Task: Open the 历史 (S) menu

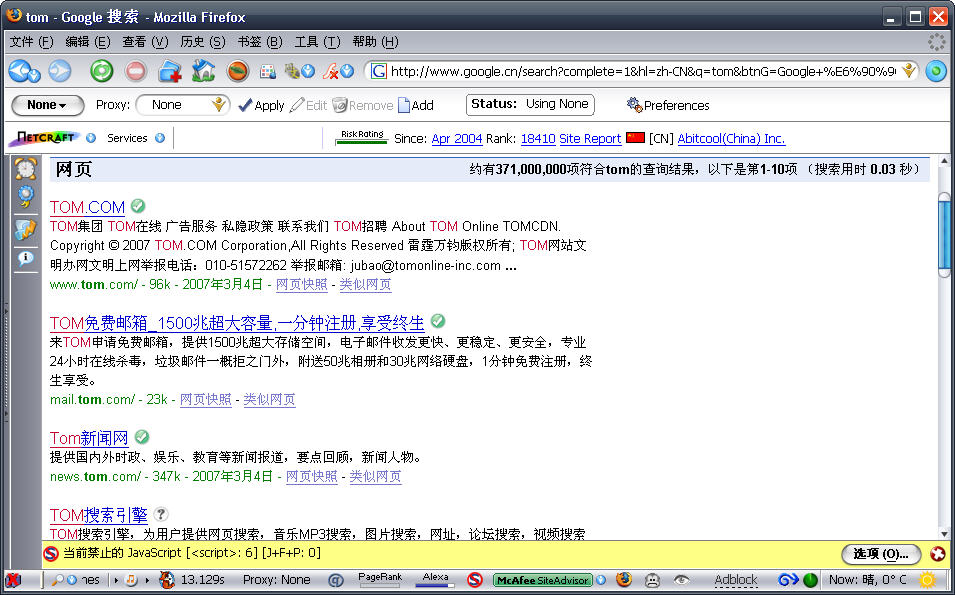Action: (x=203, y=41)
